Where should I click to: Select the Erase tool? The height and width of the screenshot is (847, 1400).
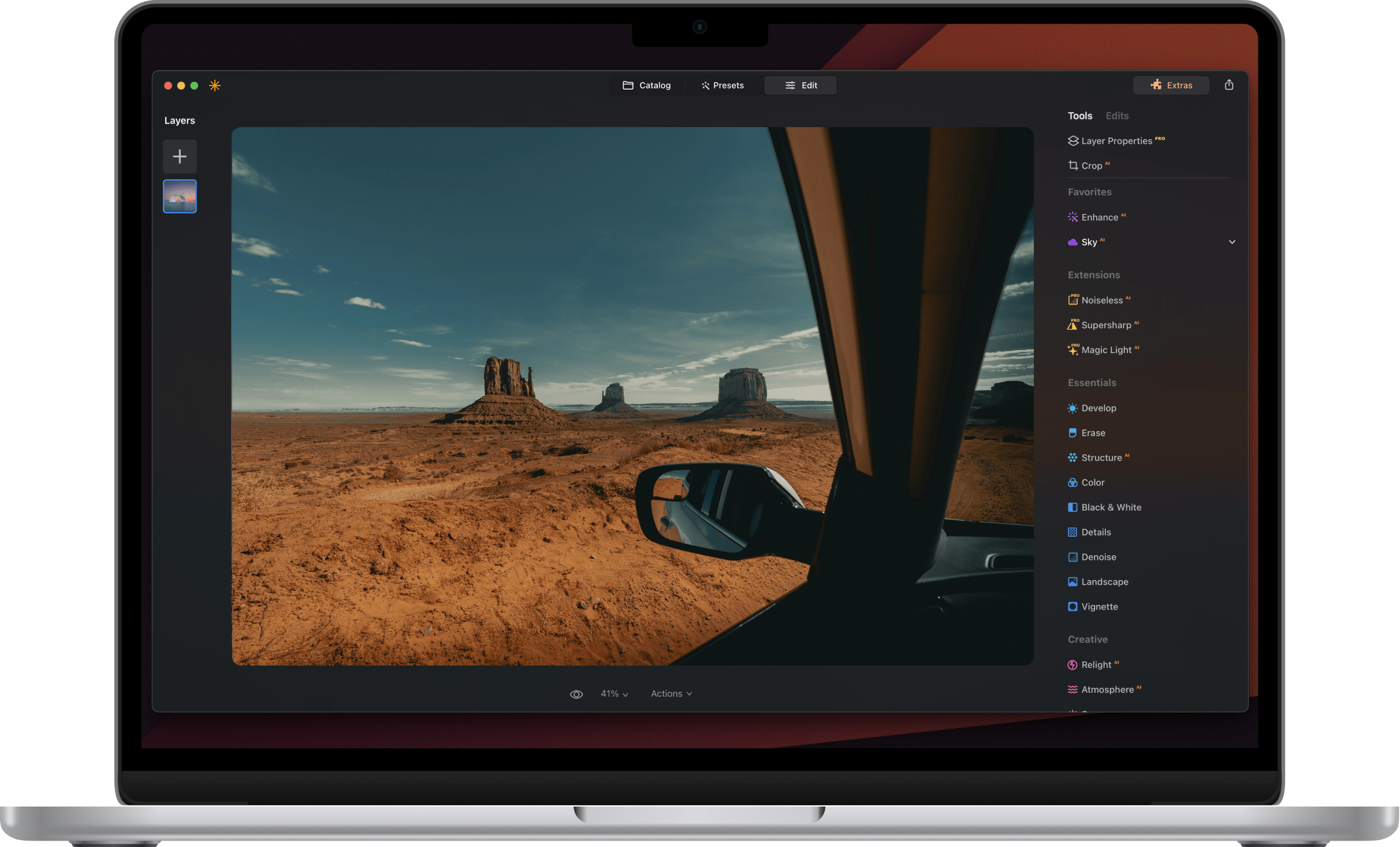1093,433
